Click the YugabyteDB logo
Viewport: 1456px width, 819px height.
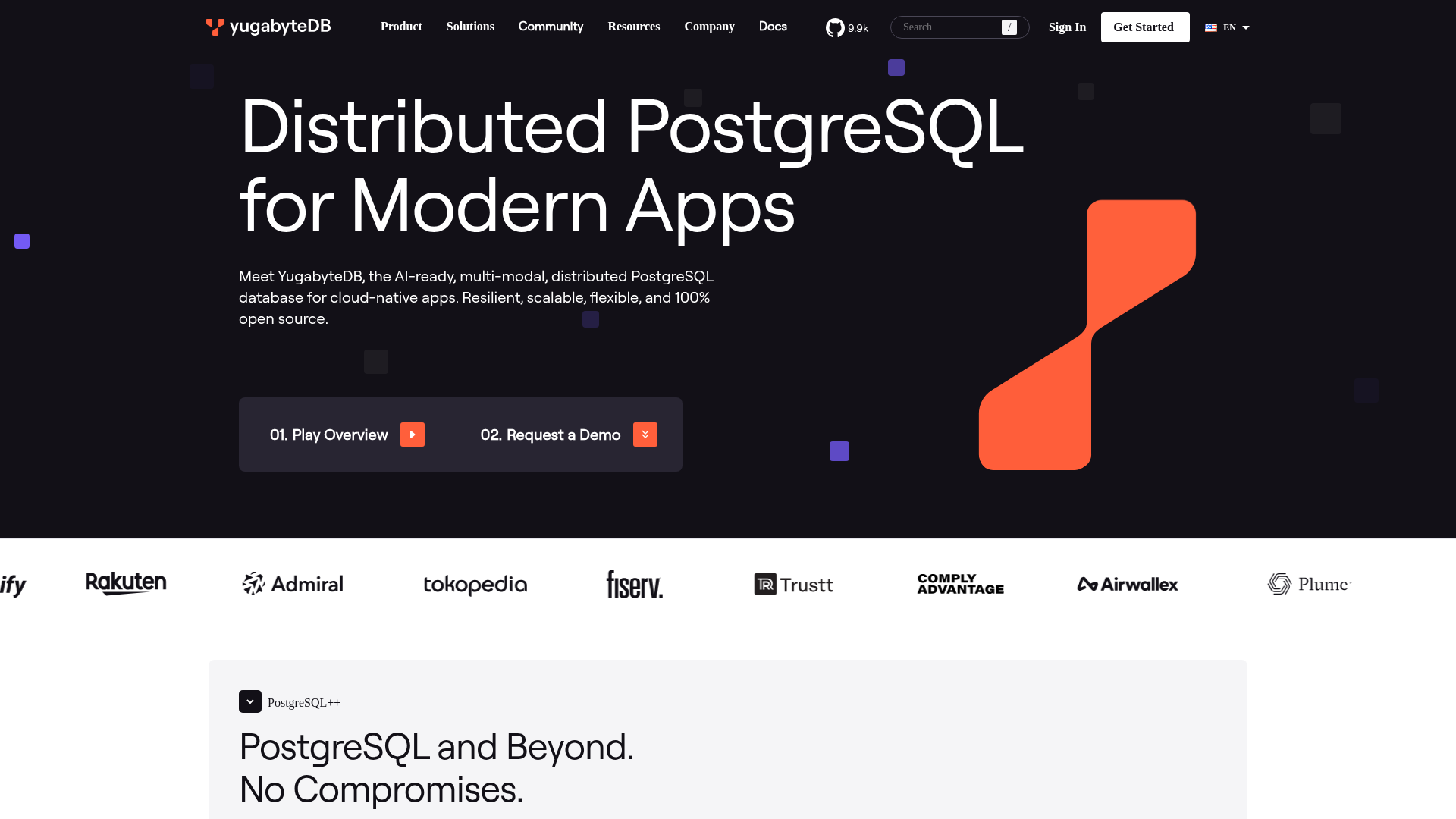[x=268, y=27]
